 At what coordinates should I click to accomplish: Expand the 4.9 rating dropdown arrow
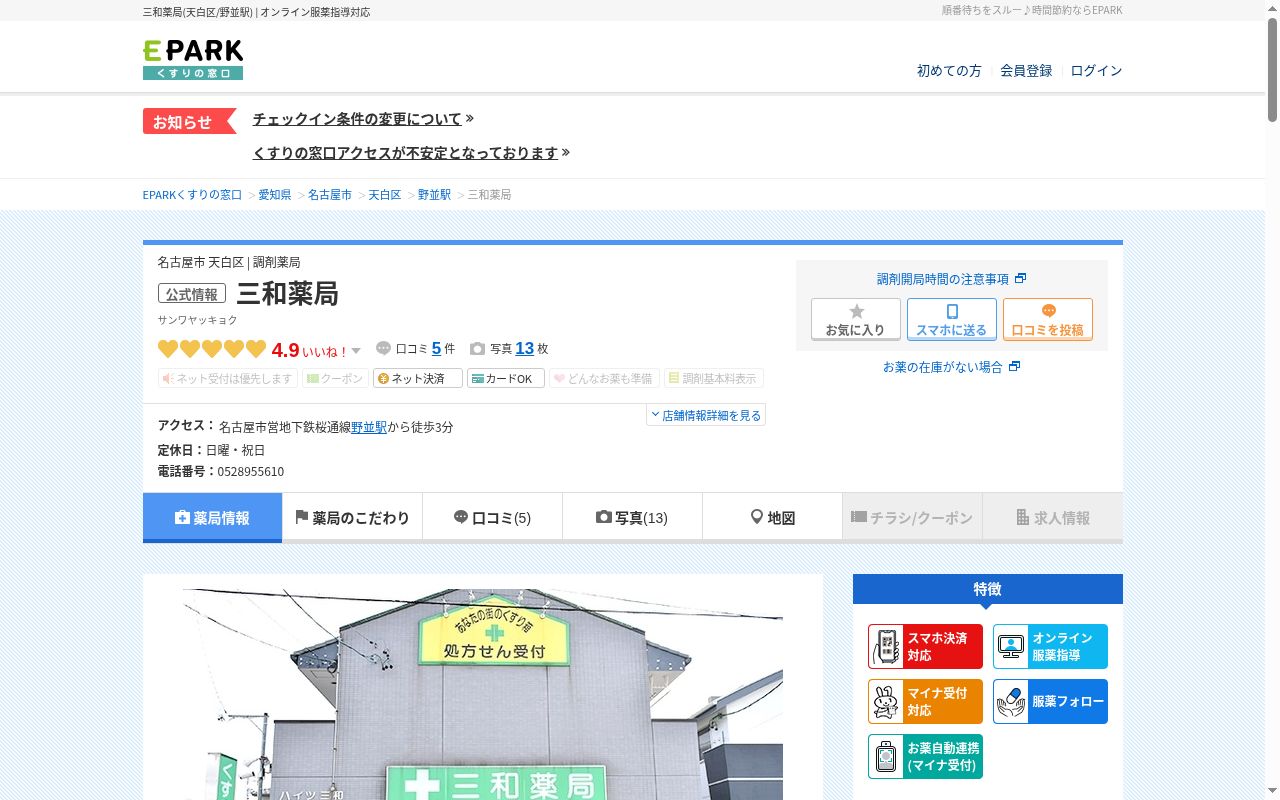pos(356,351)
